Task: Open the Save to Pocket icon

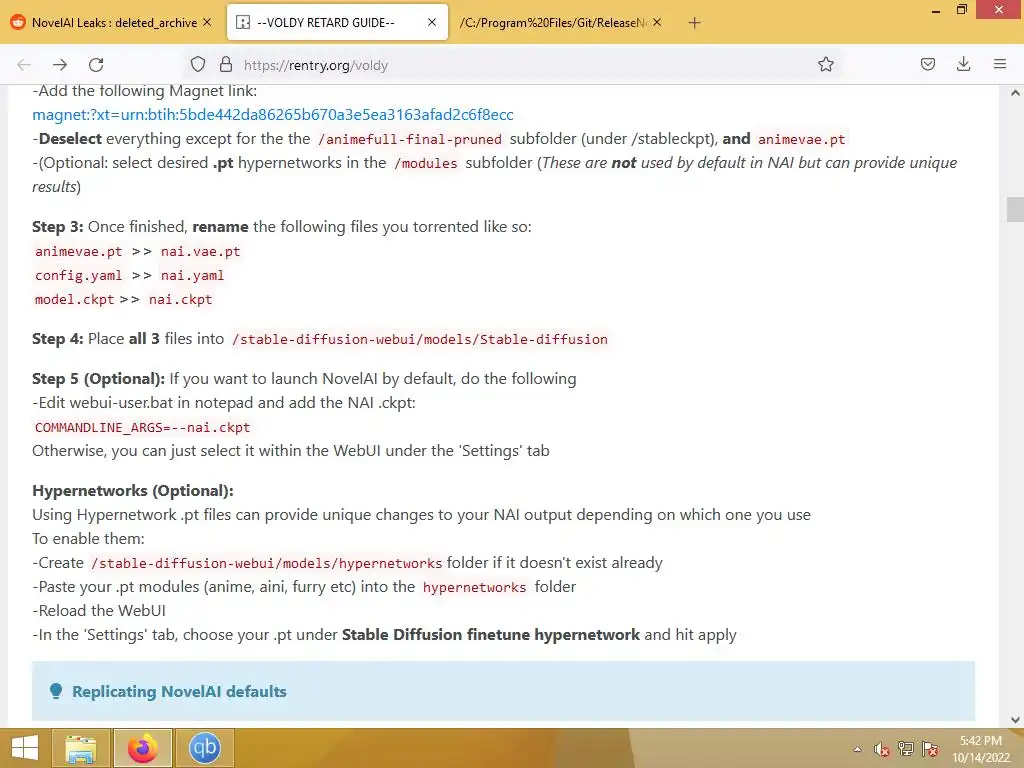Action: click(927, 64)
